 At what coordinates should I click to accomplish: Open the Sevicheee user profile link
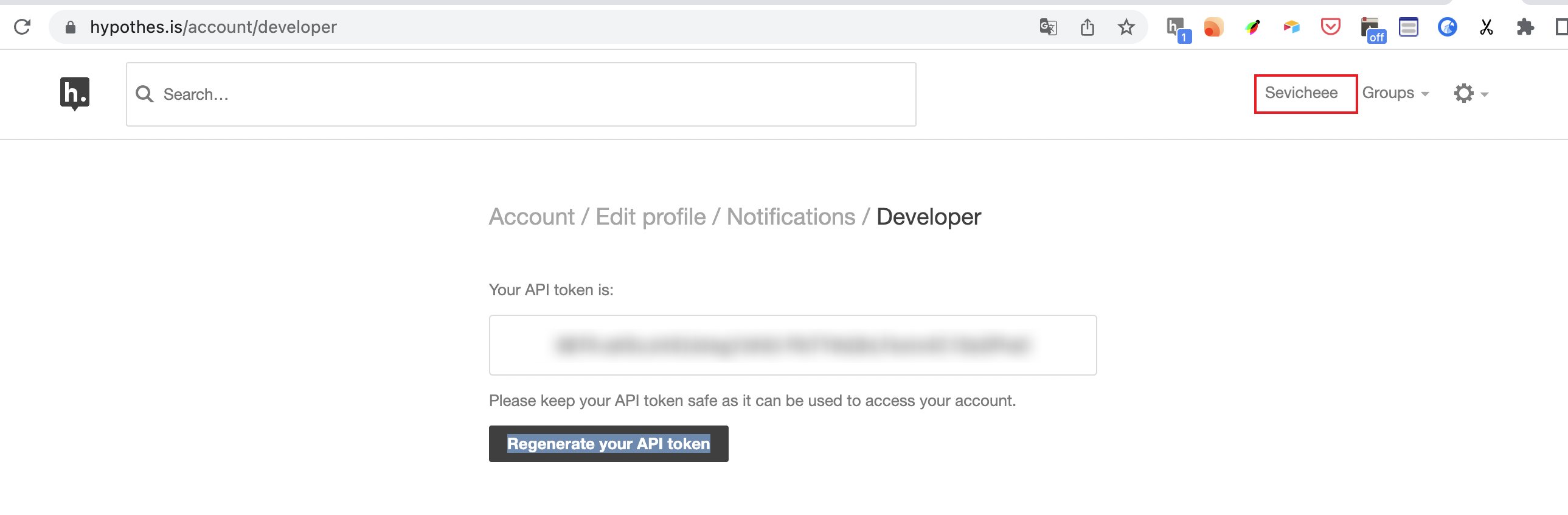click(x=1301, y=93)
